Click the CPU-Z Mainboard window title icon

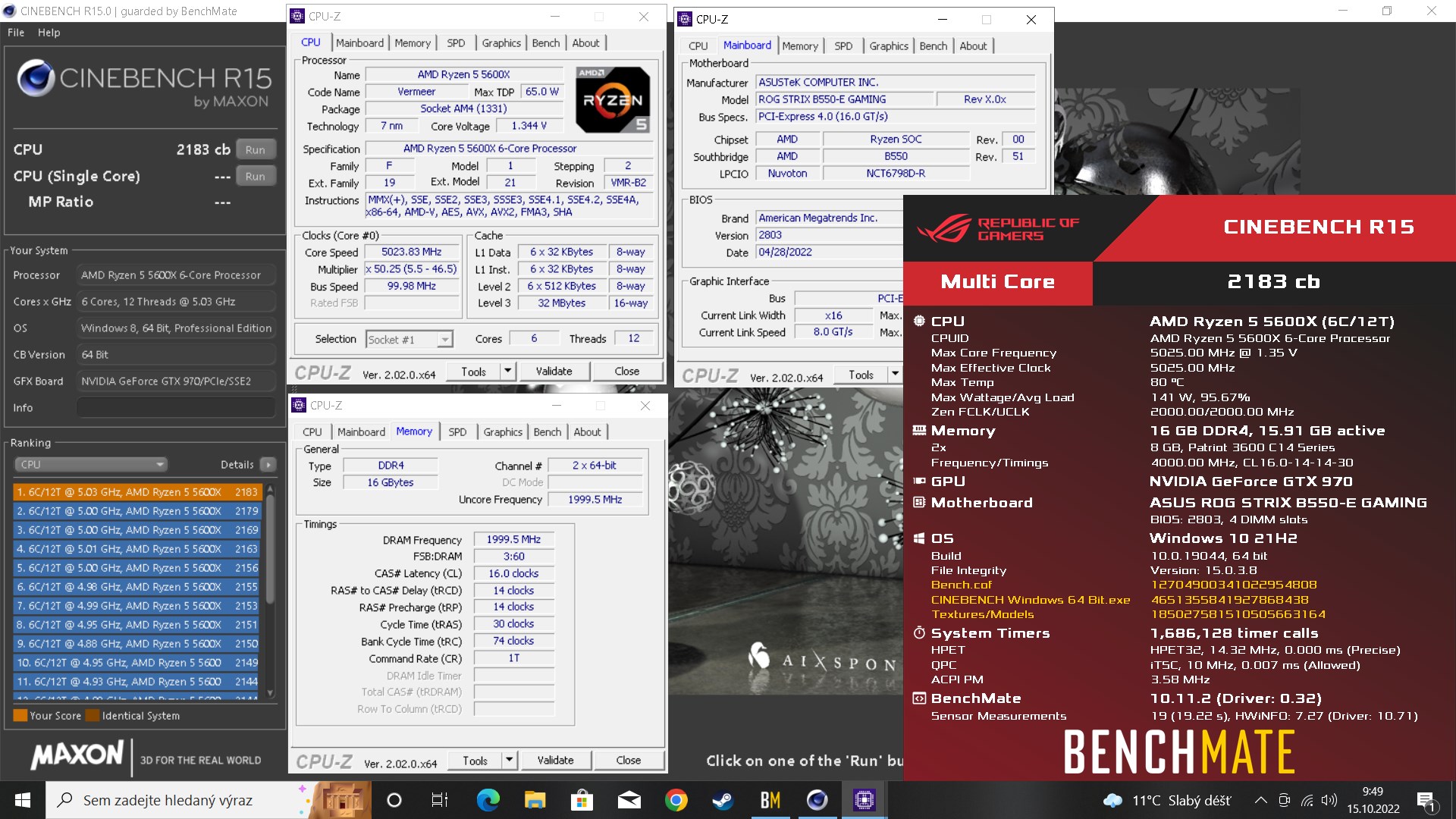point(686,20)
